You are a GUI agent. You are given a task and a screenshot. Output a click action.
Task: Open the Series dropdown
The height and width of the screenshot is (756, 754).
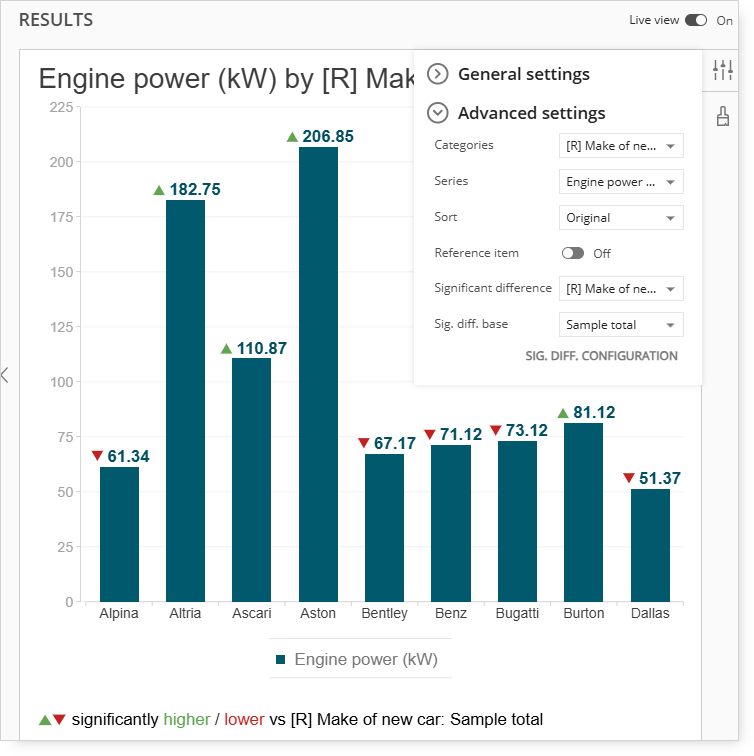tap(621, 182)
